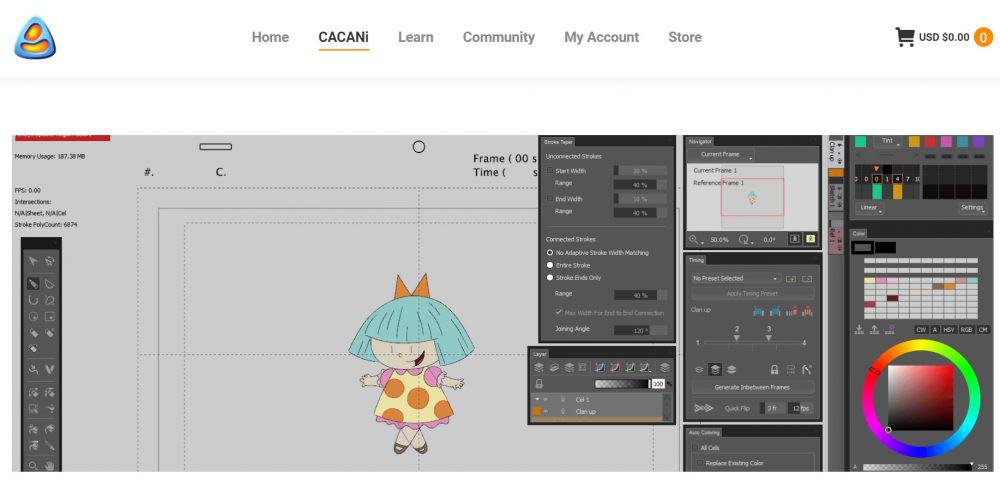Pick a hue on the color wheel ring

[922, 345]
